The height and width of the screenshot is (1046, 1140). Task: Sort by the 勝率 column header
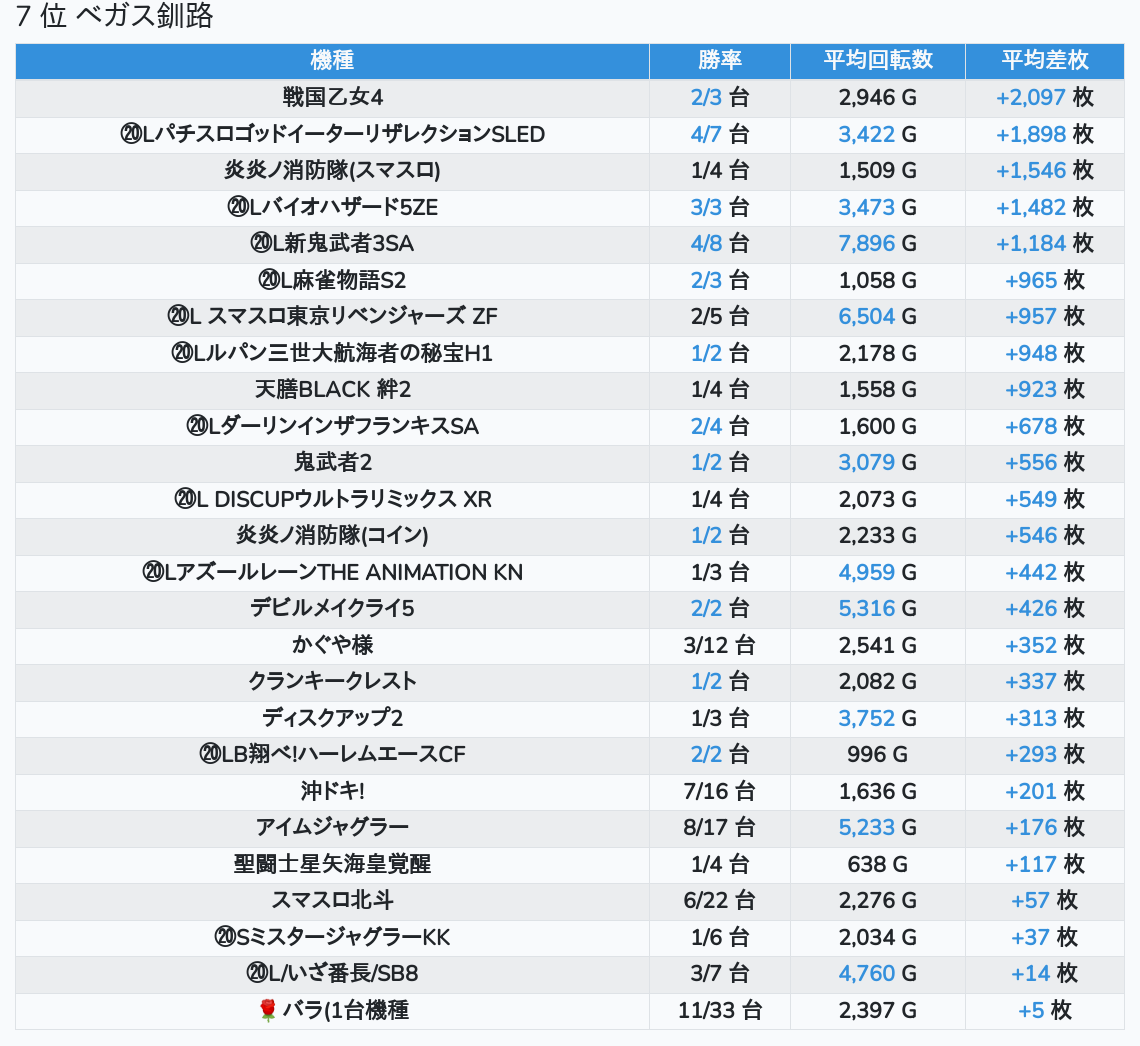(x=719, y=60)
